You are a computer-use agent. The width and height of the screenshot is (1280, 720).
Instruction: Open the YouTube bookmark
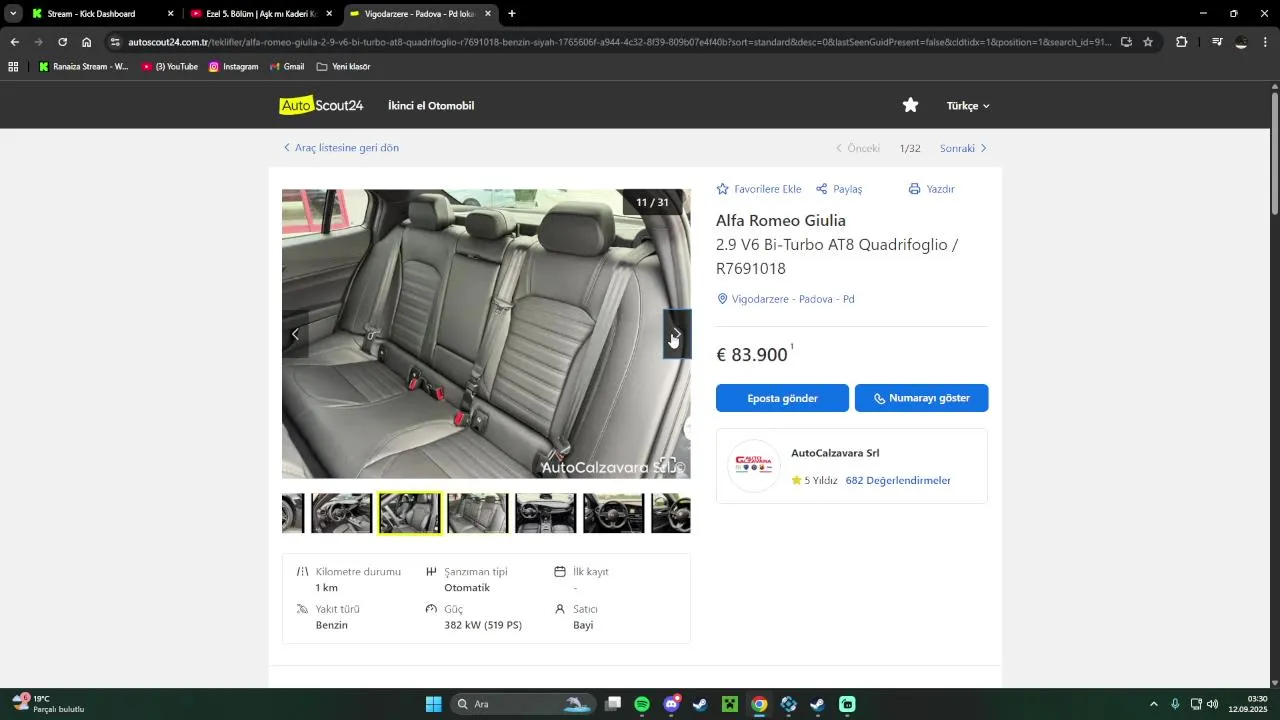(x=170, y=67)
